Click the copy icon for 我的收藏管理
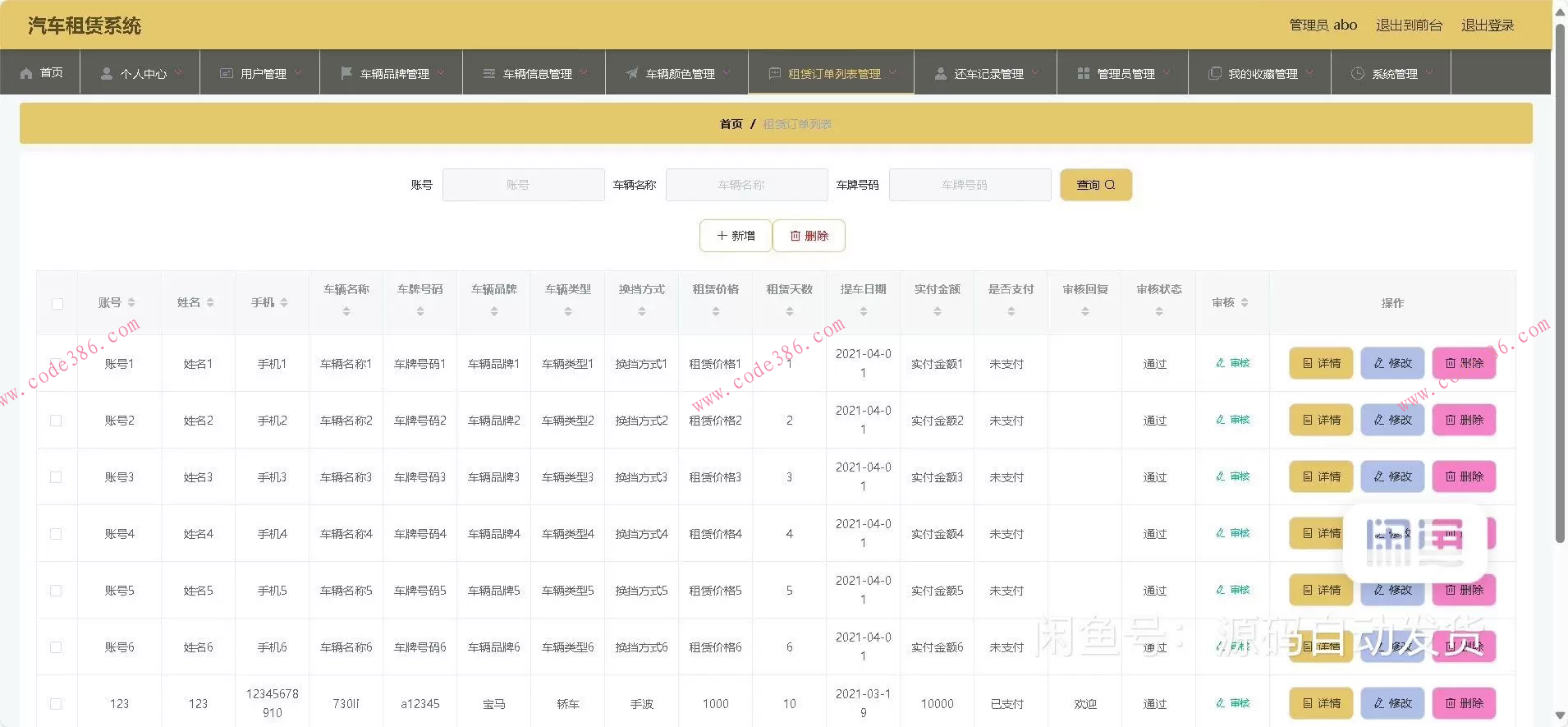This screenshot has width=1568, height=727. tap(1215, 73)
